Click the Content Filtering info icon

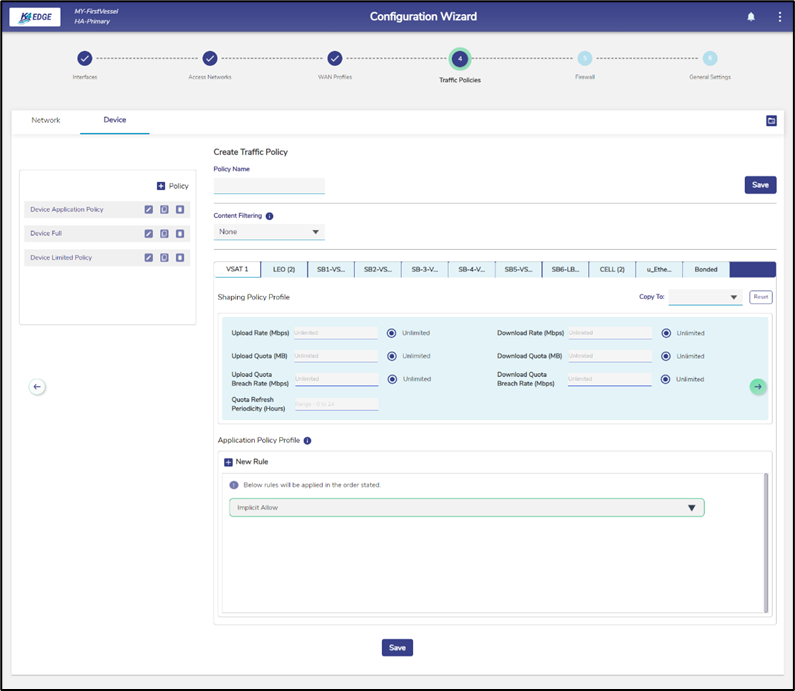coord(270,215)
